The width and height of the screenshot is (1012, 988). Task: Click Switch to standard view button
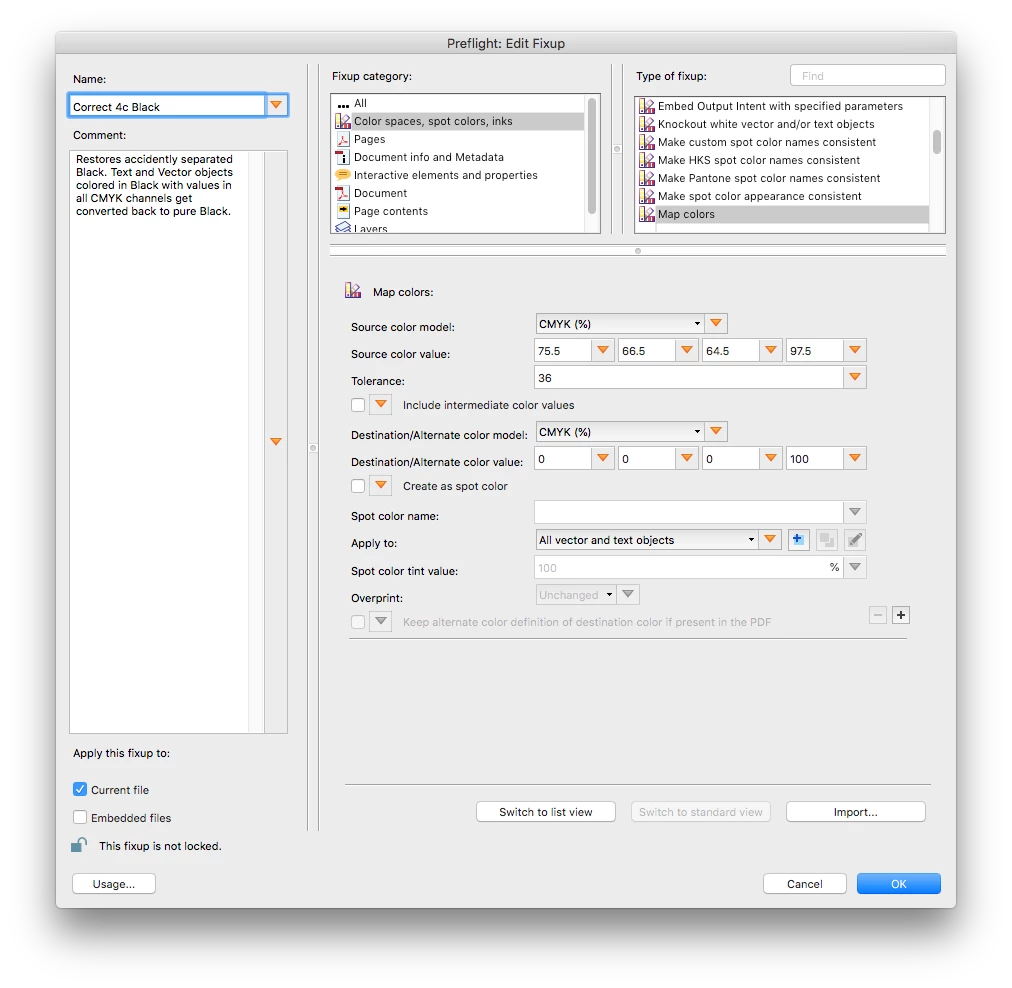700,811
